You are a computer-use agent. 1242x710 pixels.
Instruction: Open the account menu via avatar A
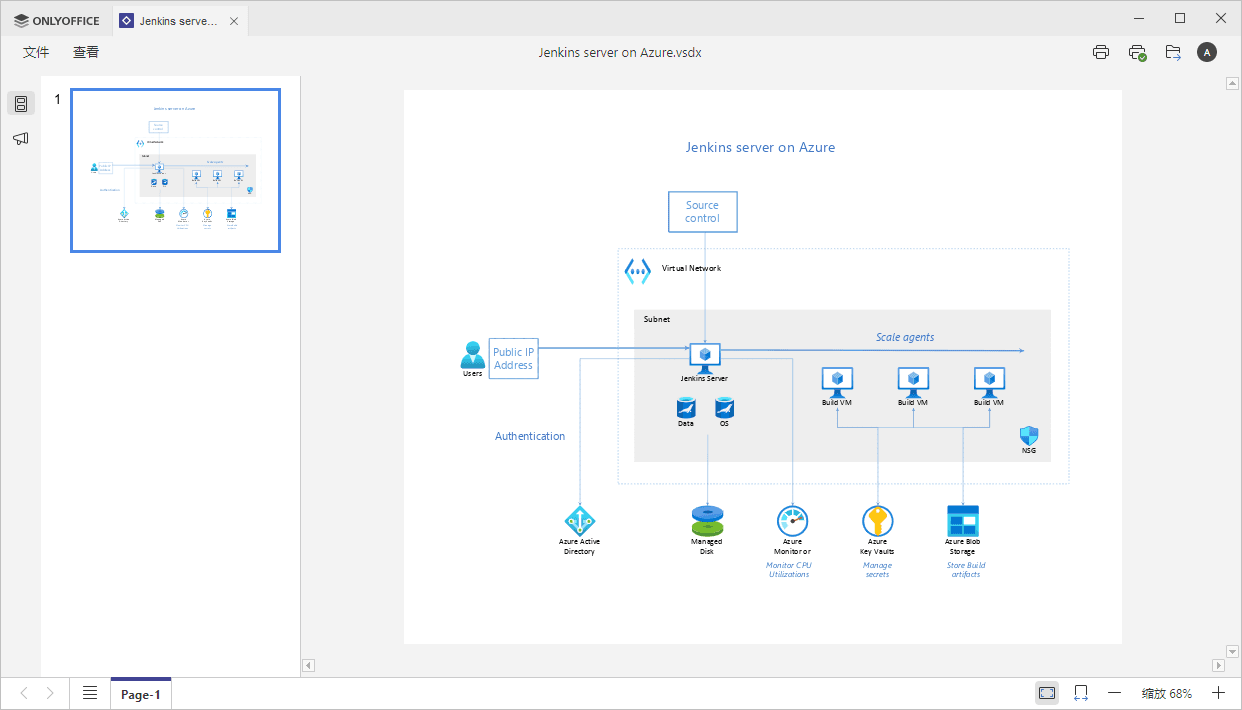coord(1207,52)
